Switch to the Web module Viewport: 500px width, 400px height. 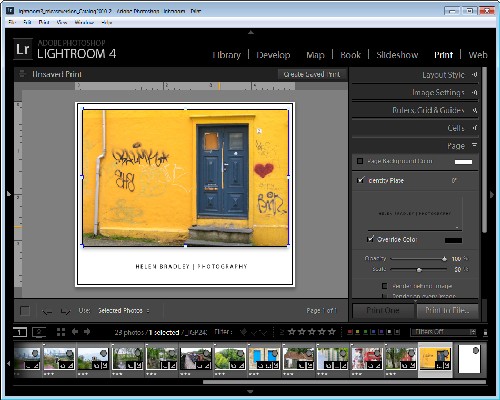[x=478, y=55]
